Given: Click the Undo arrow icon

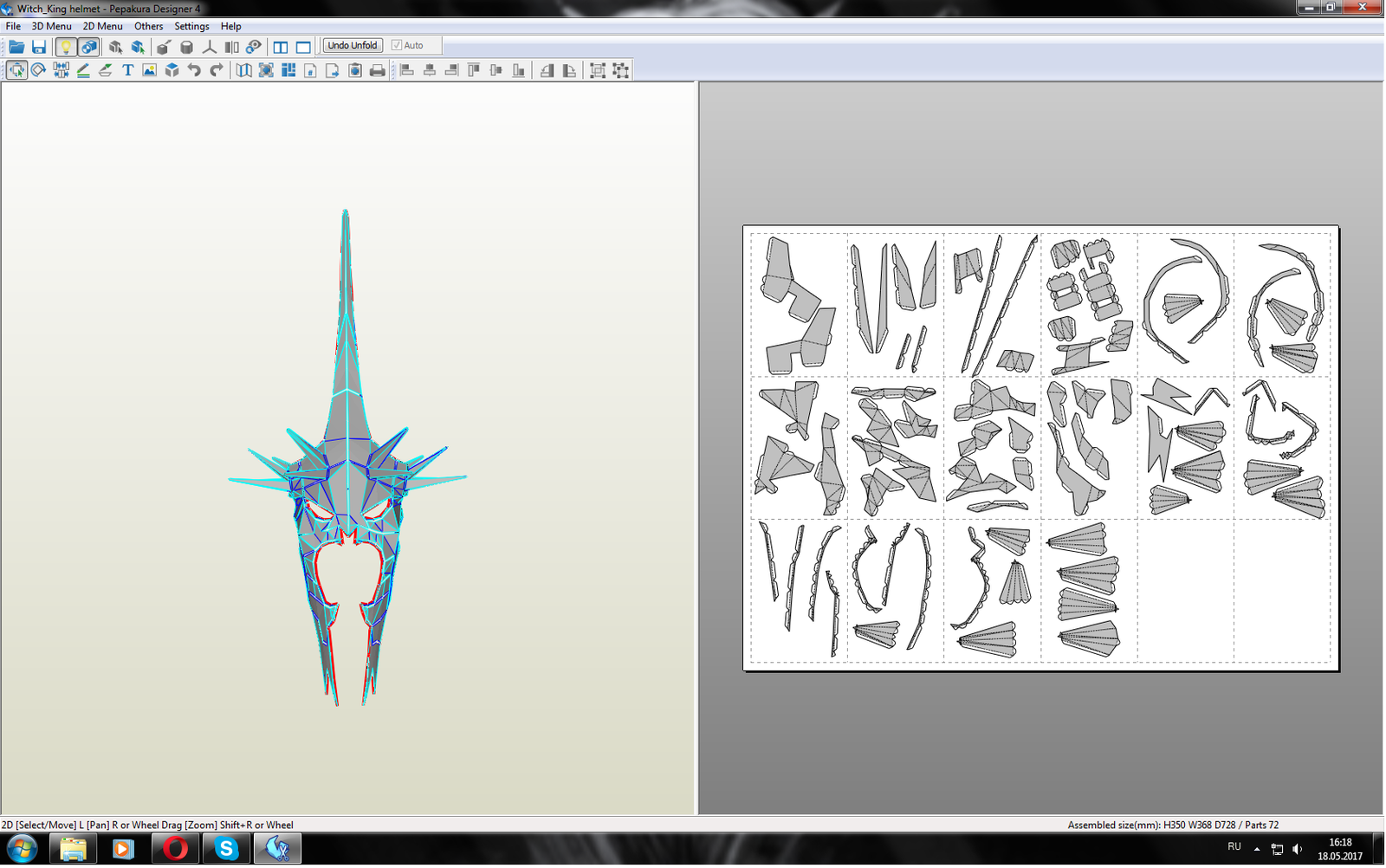Looking at the screenshot, I should tap(194, 70).
